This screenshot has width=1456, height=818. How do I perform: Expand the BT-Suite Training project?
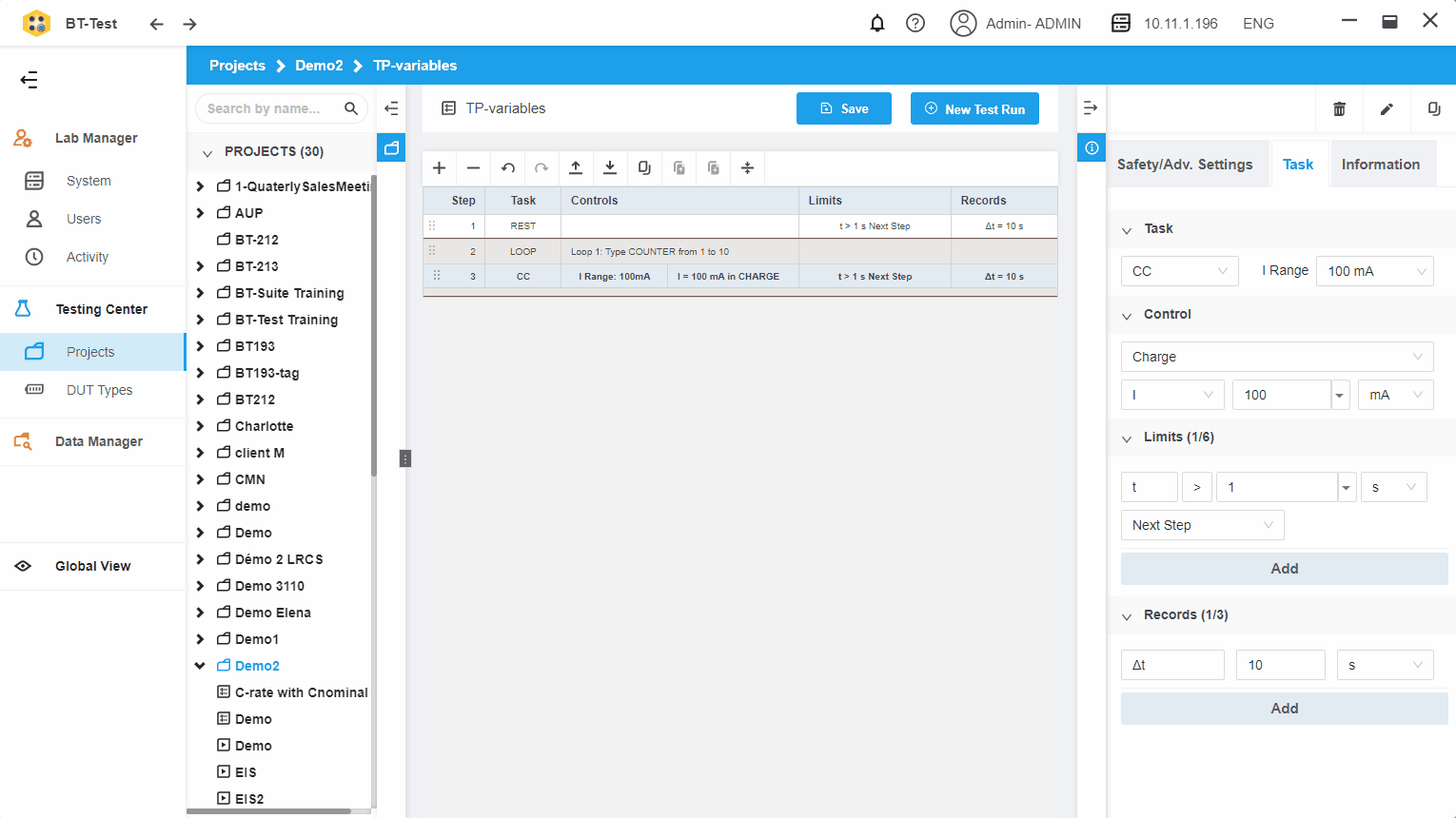pyautogui.click(x=200, y=293)
